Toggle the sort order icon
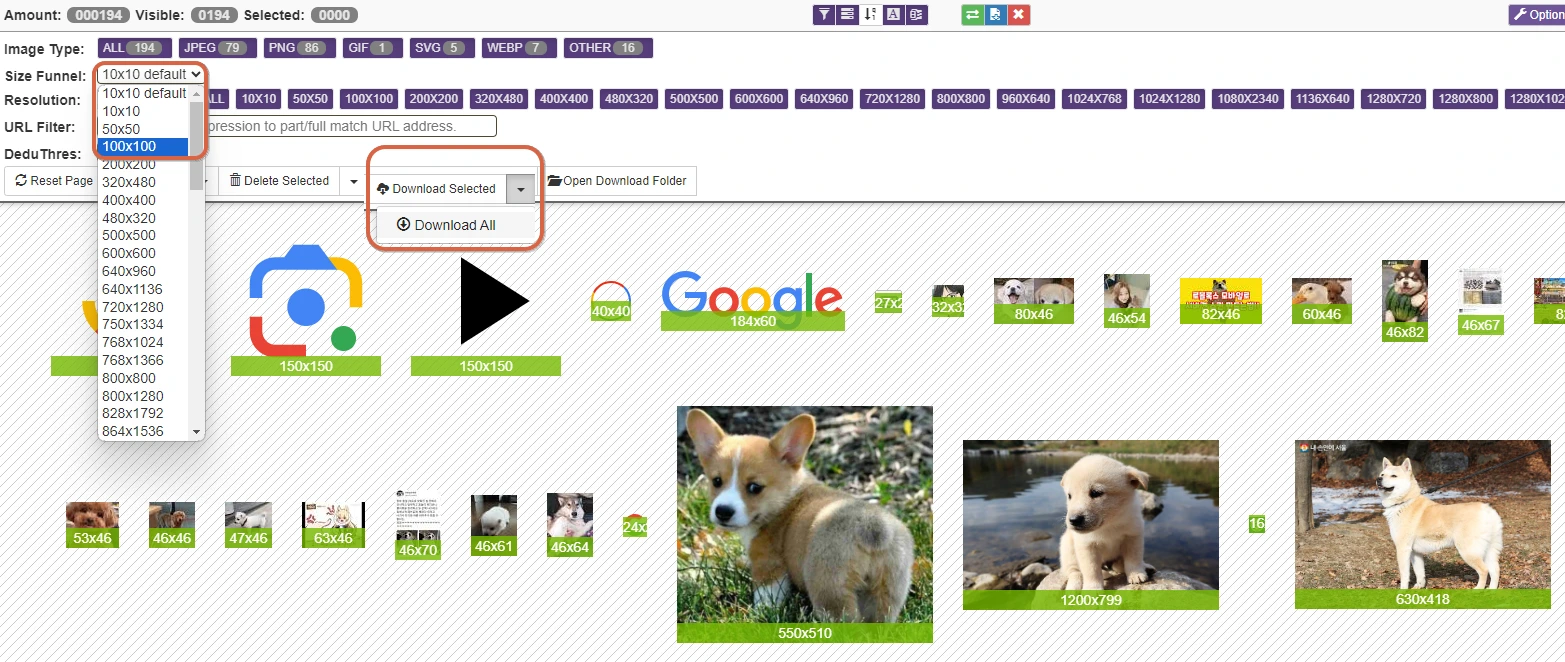Screen dimensions: 1565x662 click(x=871, y=14)
